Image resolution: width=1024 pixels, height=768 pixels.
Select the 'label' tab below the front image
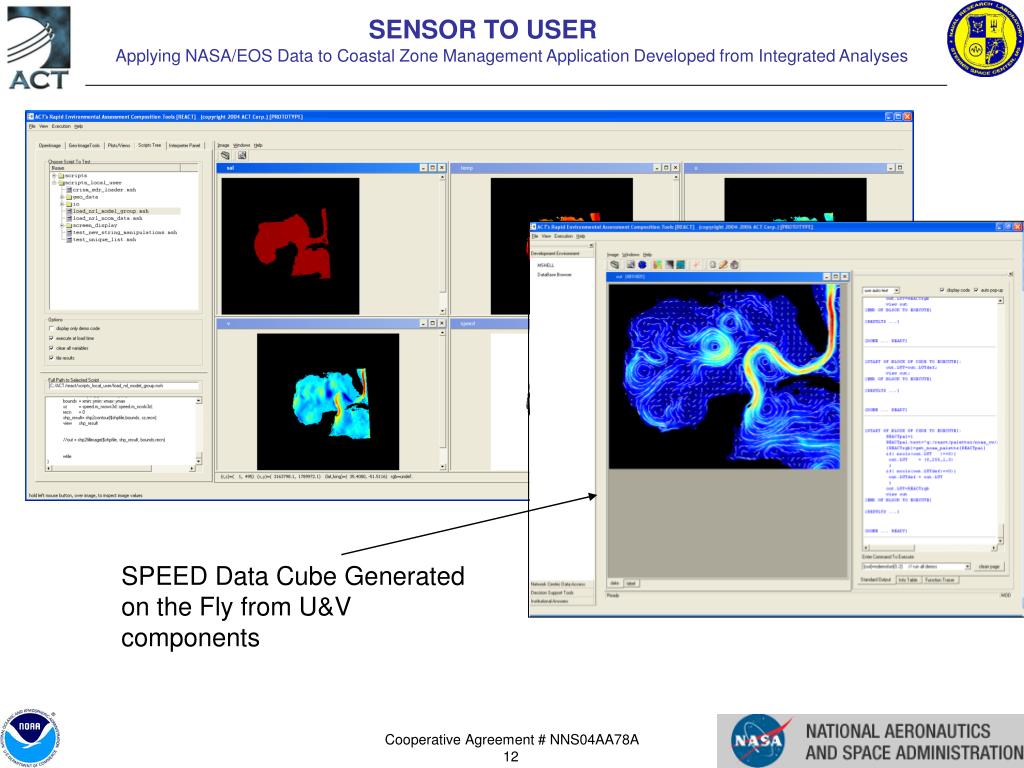point(631,583)
